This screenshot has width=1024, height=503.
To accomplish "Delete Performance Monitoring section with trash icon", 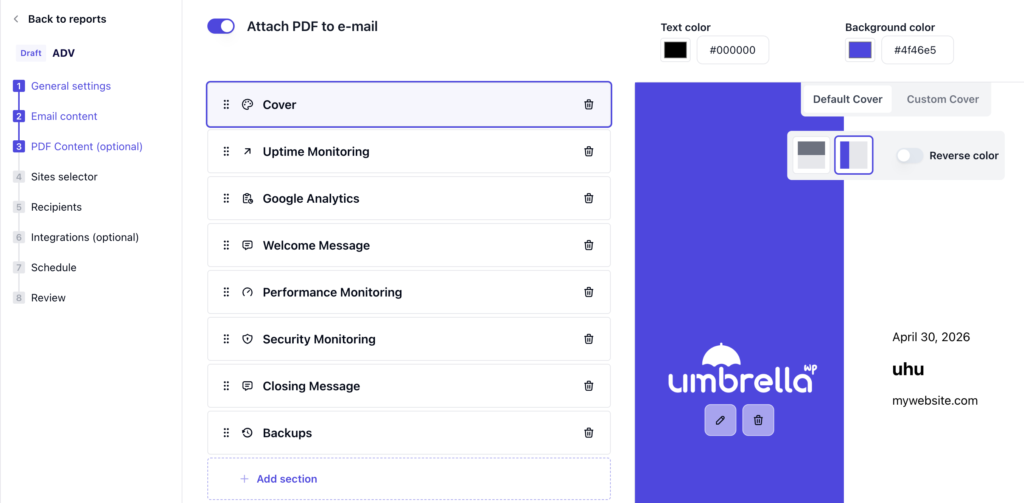I will (x=588, y=292).
